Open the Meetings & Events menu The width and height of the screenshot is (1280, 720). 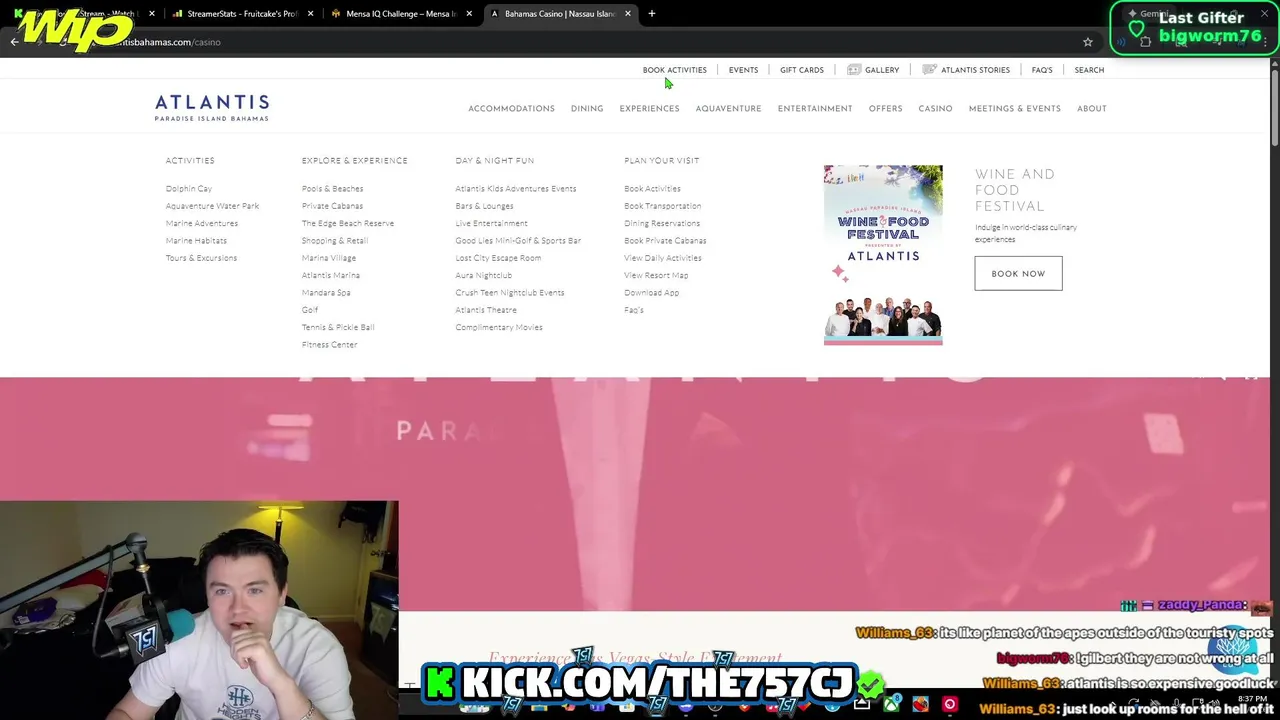[1014, 109]
